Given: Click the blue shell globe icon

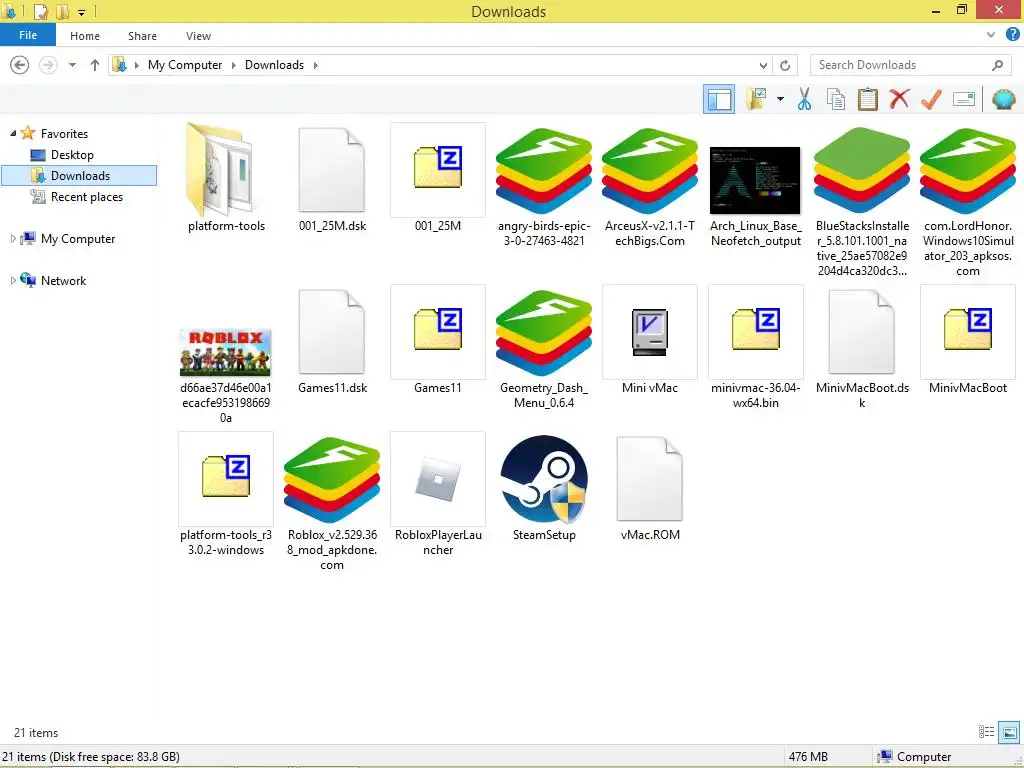Looking at the screenshot, I should coord(1003,99).
